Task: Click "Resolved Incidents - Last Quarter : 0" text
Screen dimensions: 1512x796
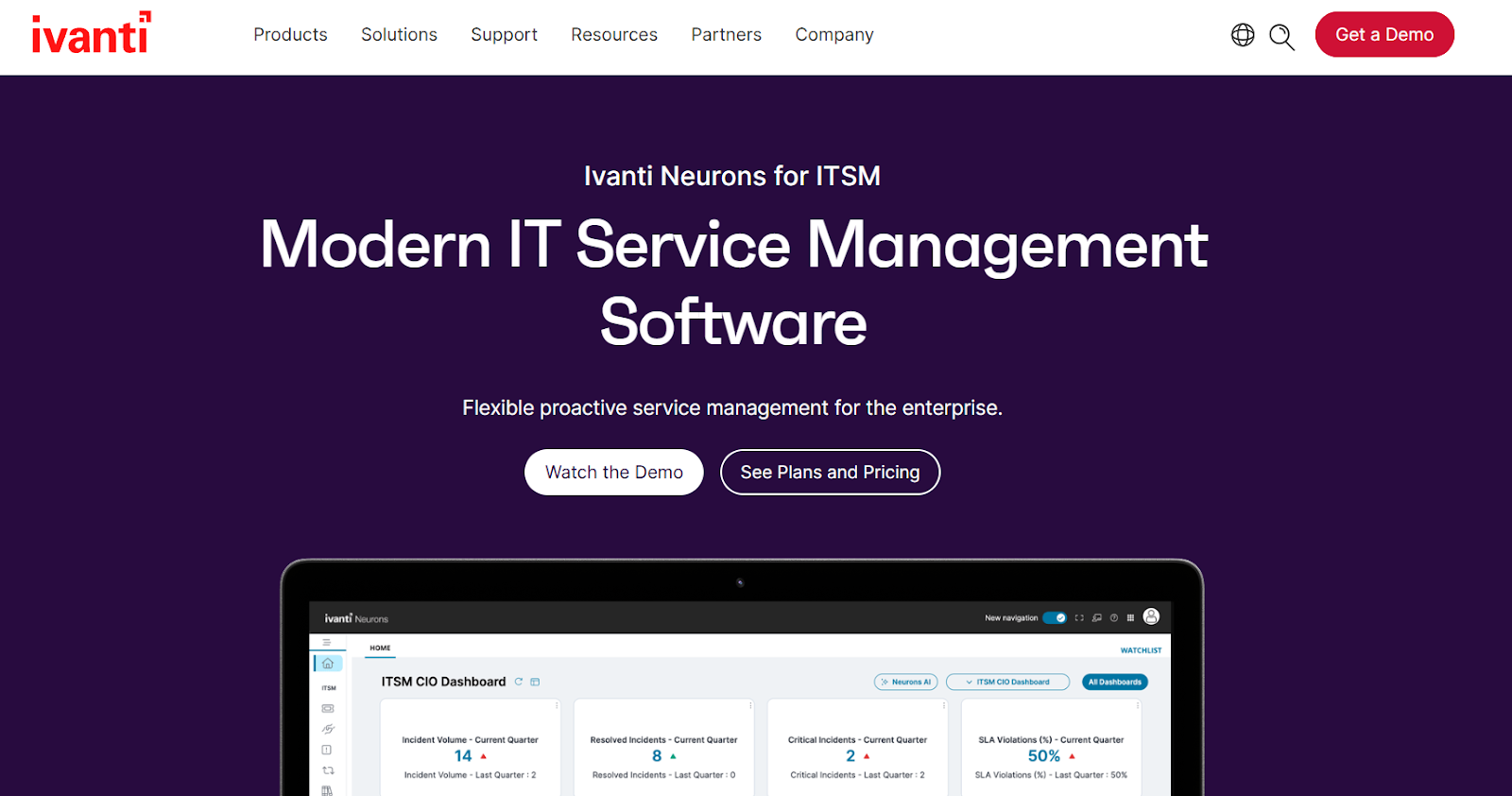Action: pyautogui.click(x=663, y=775)
